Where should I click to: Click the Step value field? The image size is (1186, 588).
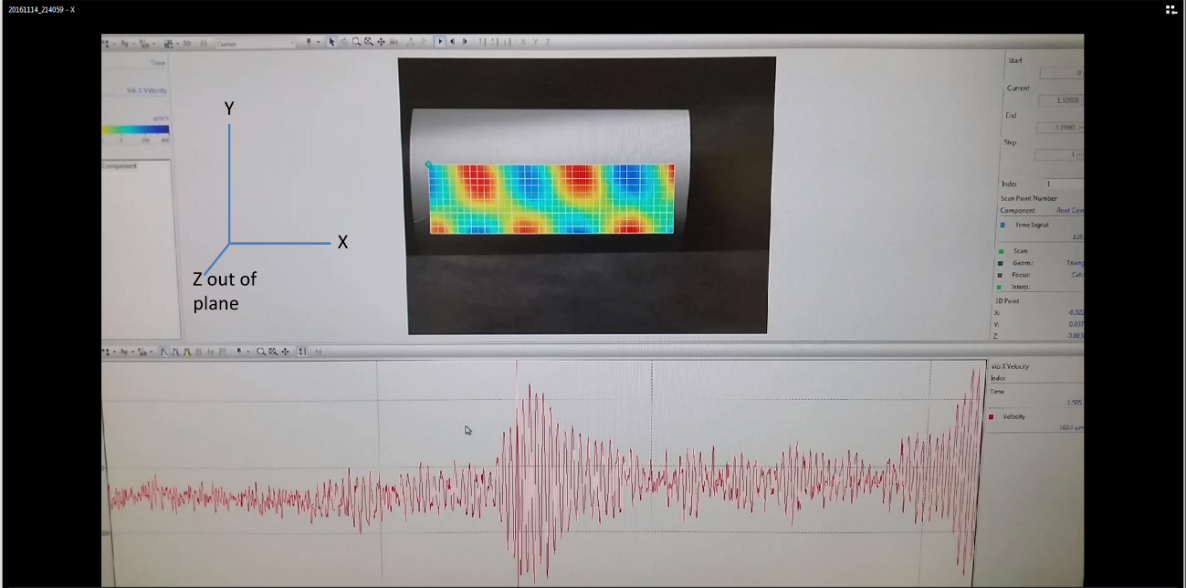[1059, 155]
